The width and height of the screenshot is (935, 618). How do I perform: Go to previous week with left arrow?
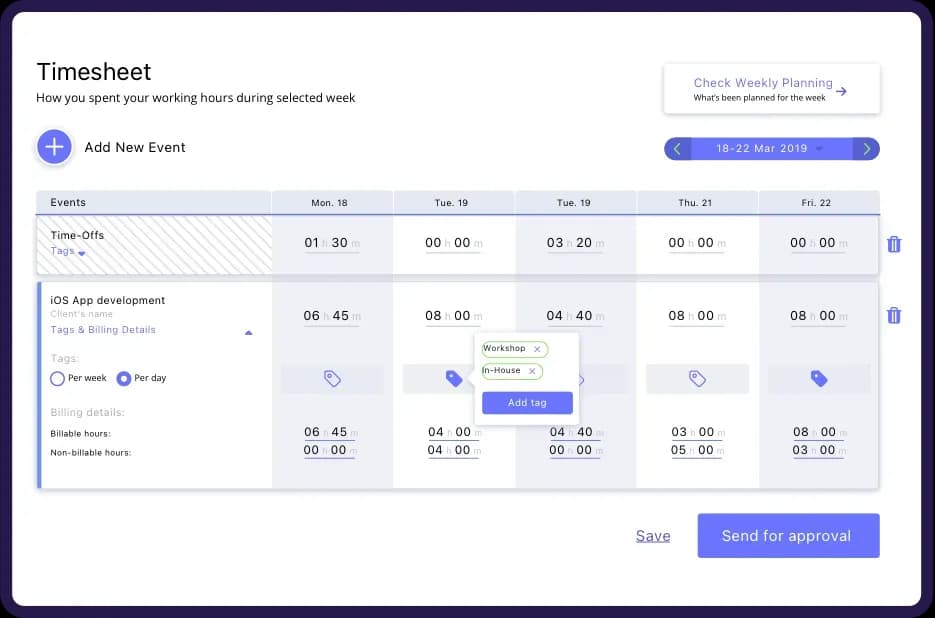[x=677, y=149]
